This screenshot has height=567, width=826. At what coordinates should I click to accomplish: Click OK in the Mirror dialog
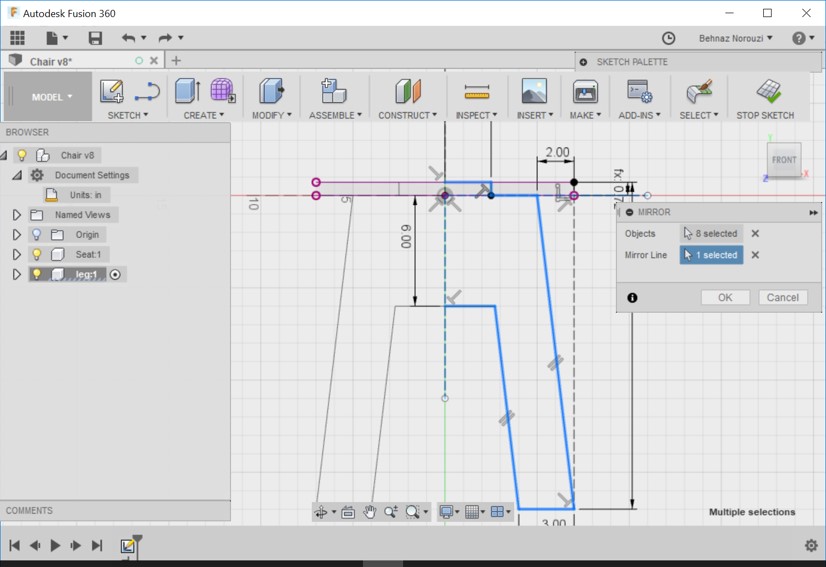point(725,298)
